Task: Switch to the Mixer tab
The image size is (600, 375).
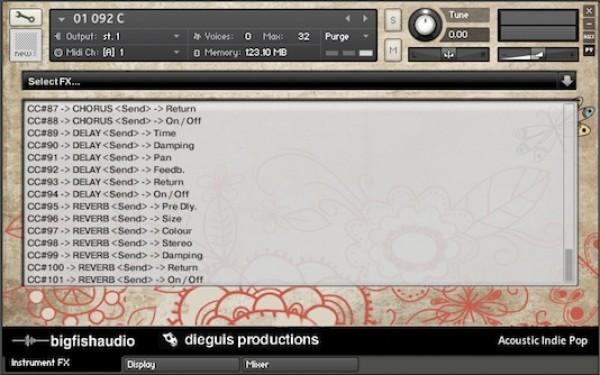Action: click(x=300, y=364)
